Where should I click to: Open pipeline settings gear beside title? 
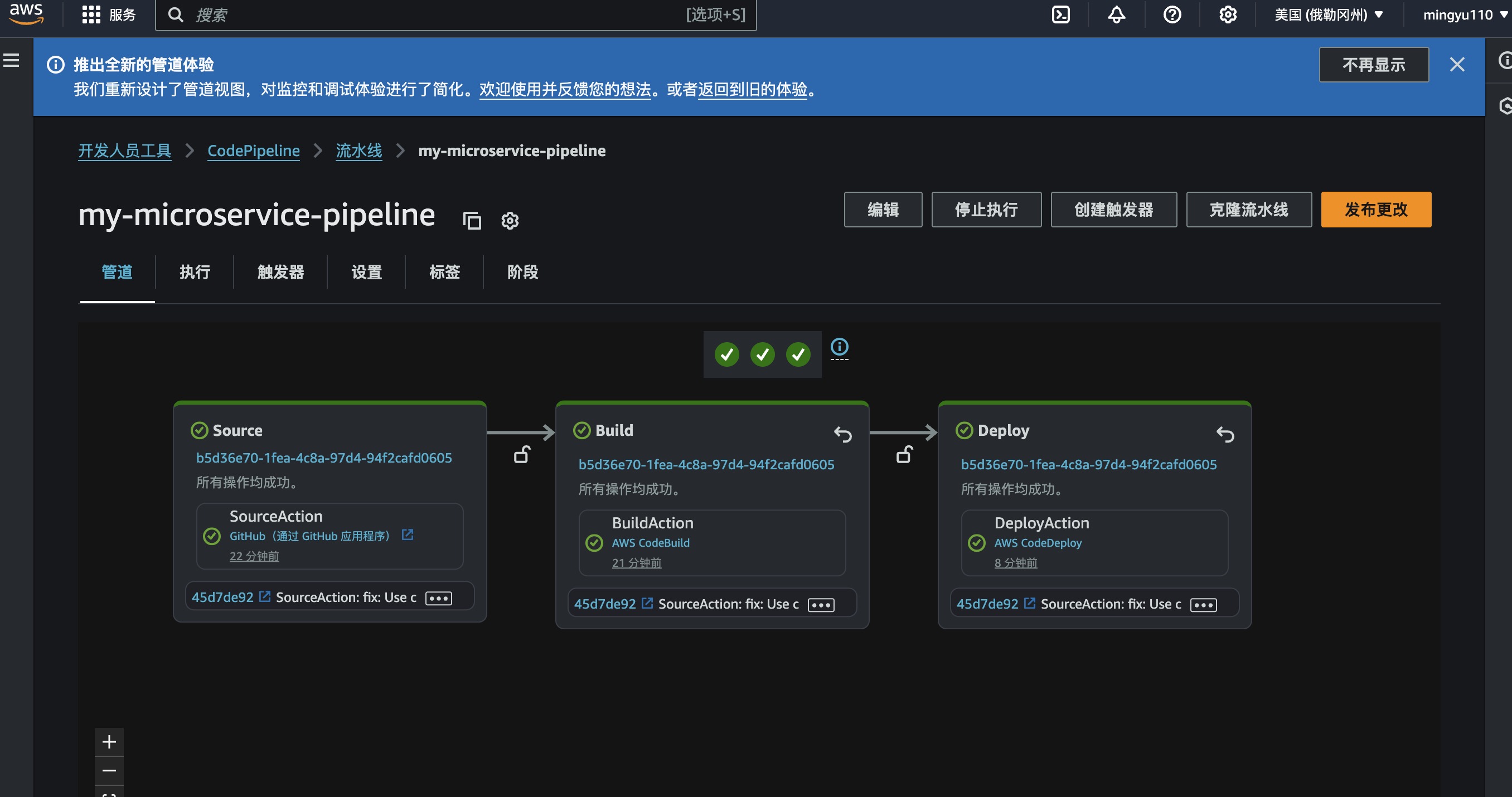pyautogui.click(x=510, y=221)
